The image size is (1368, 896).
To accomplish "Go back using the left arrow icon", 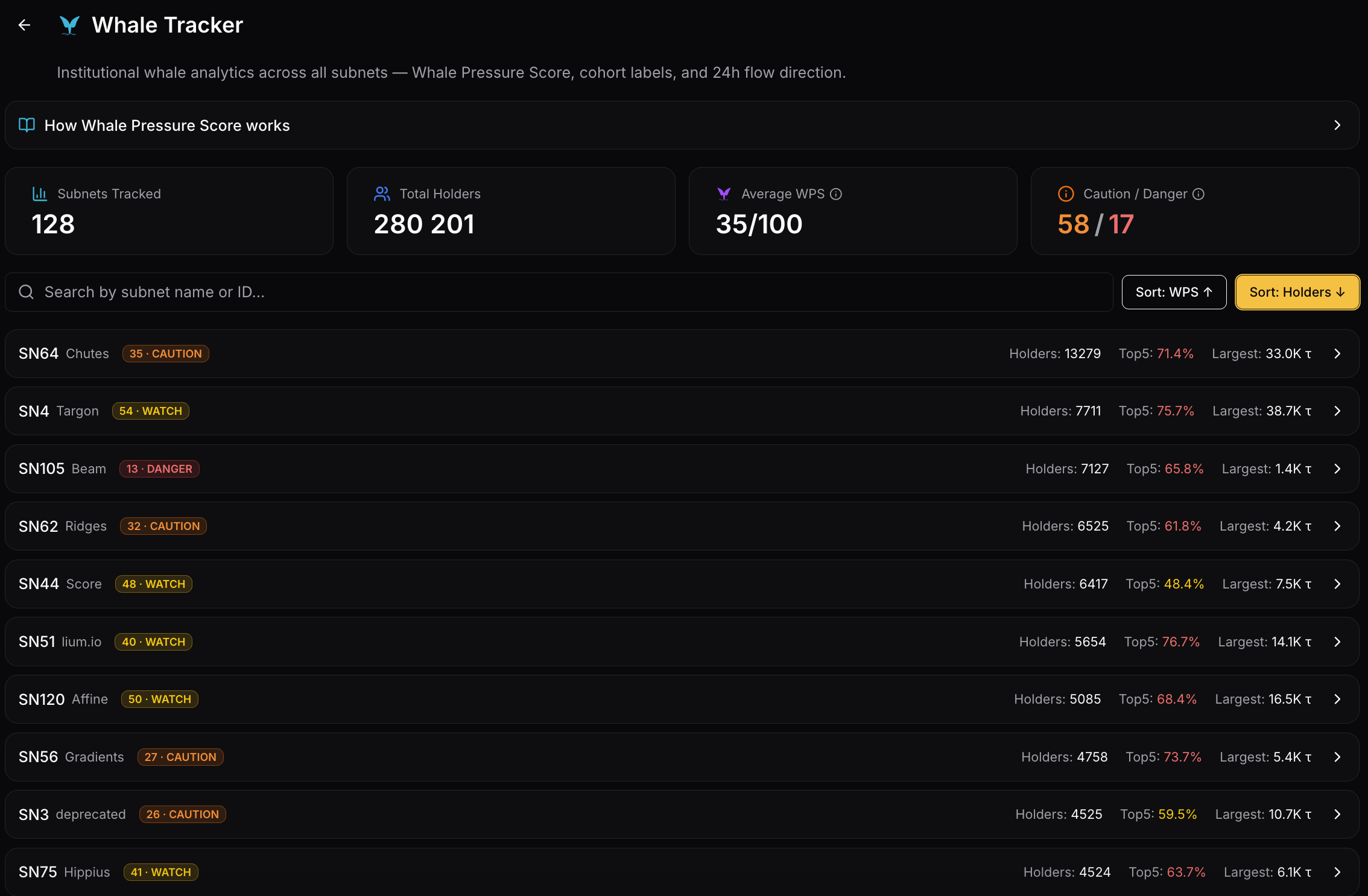I will [x=24, y=25].
